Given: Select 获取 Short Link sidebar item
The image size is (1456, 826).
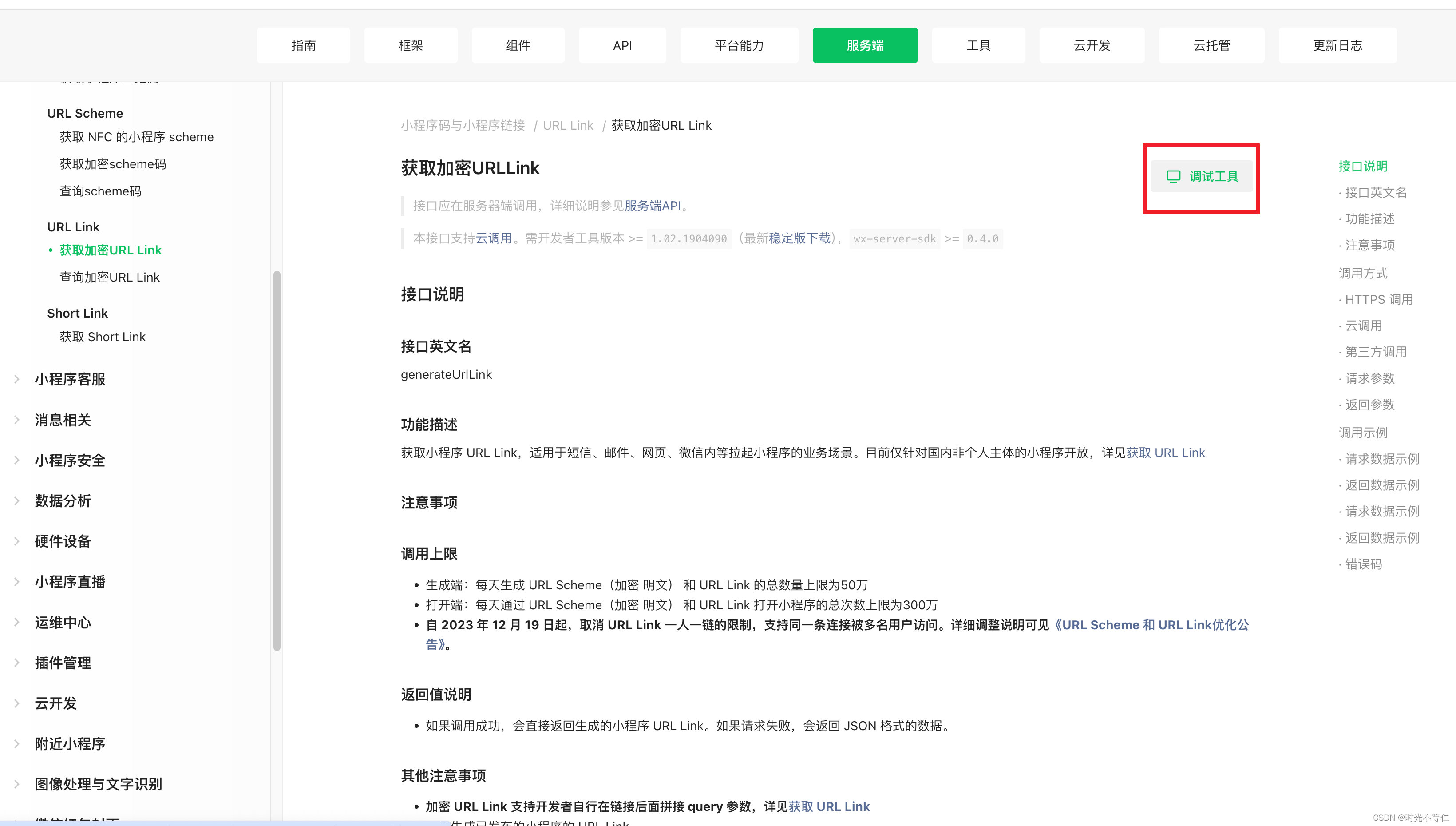Looking at the screenshot, I should pyautogui.click(x=103, y=337).
